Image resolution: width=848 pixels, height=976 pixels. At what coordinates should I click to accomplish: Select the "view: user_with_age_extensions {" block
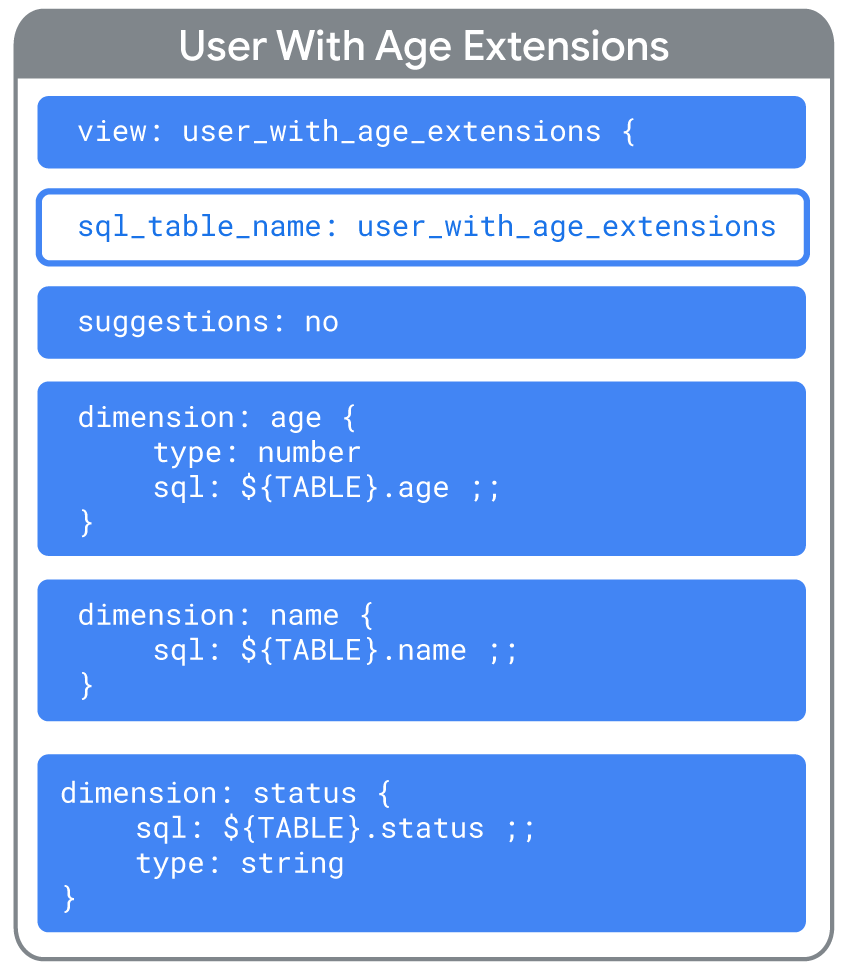pyautogui.click(x=421, y=132)
